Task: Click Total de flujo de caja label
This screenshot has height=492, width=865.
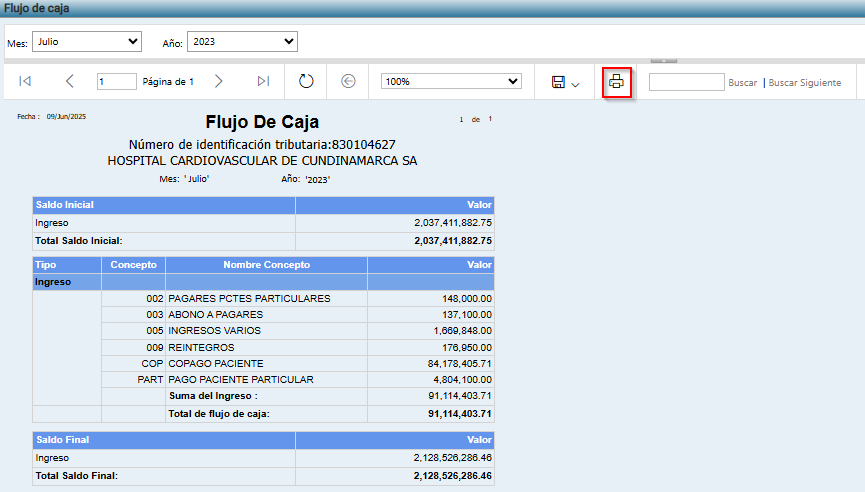Action: 219,414
